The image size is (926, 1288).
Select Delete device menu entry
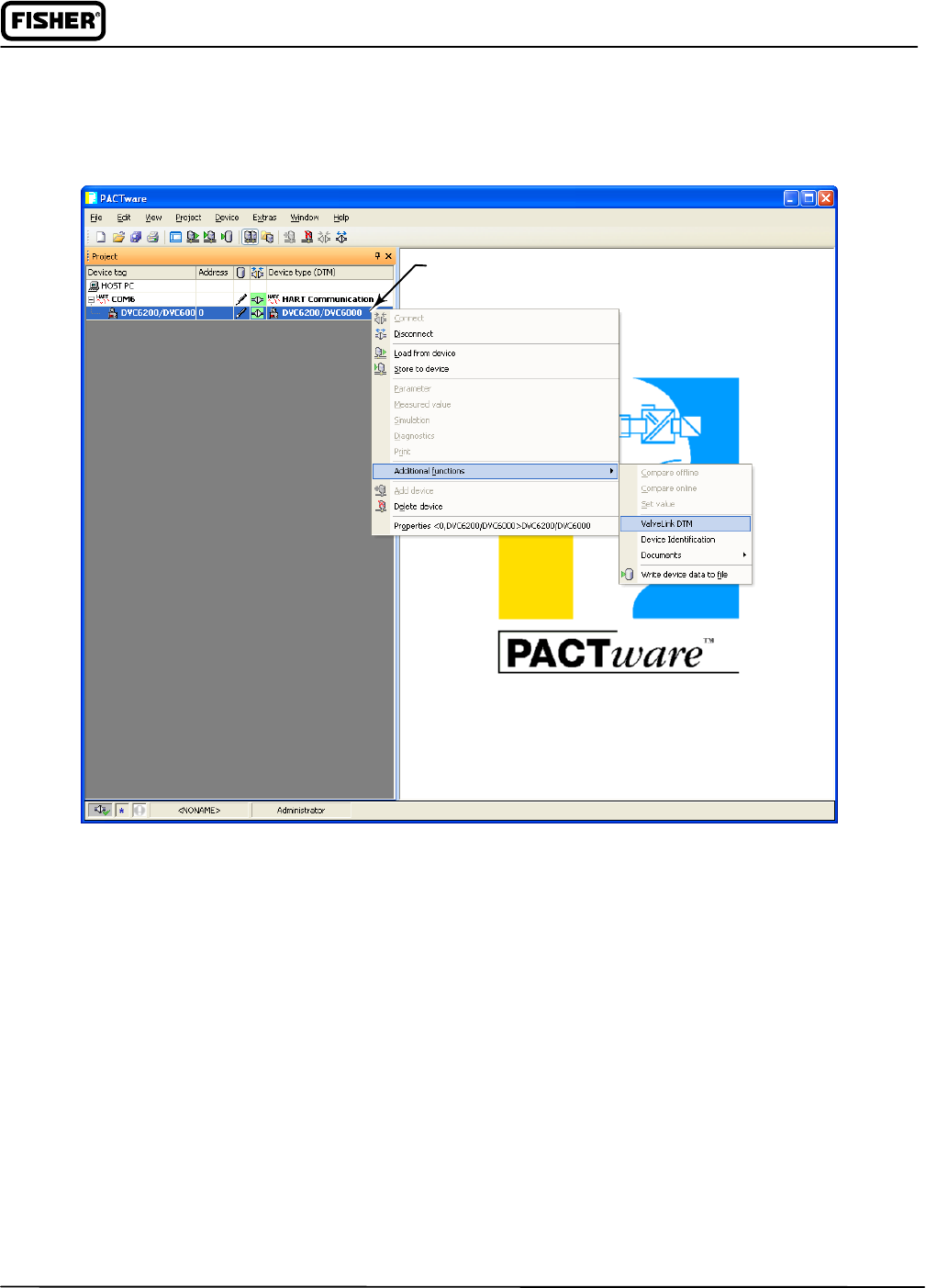(x=496, y=507)
